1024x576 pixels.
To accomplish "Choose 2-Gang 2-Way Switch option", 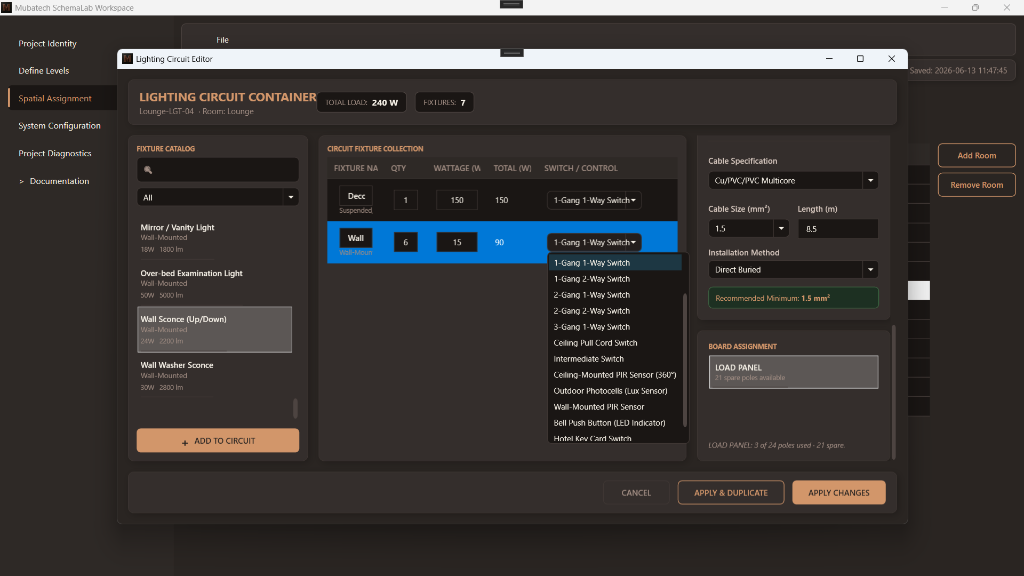I will tap(615, 311).
